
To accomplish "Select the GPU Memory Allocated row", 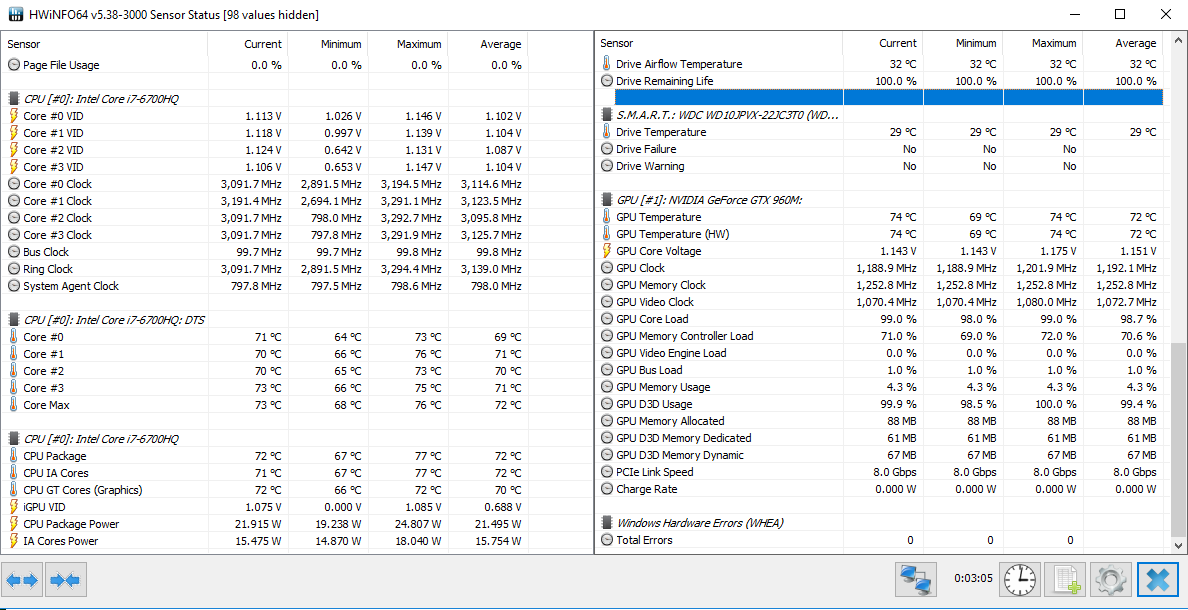I will 880,421.
